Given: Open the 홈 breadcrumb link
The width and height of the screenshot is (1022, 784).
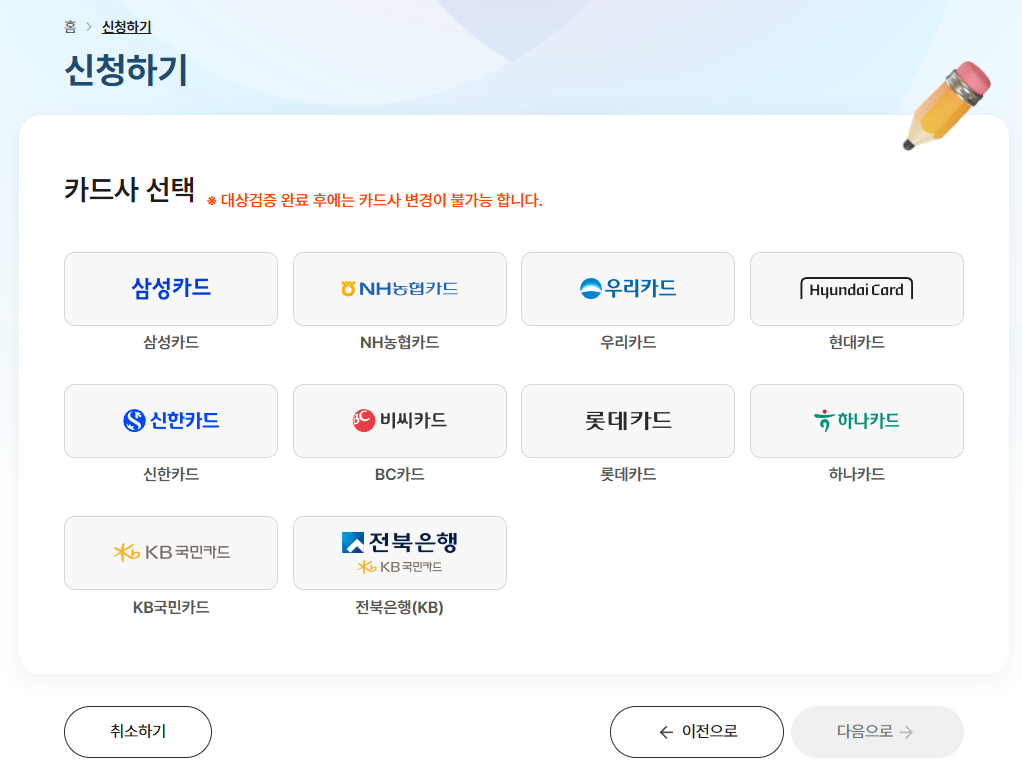Looking at the screenshot, I should point(69,25).
